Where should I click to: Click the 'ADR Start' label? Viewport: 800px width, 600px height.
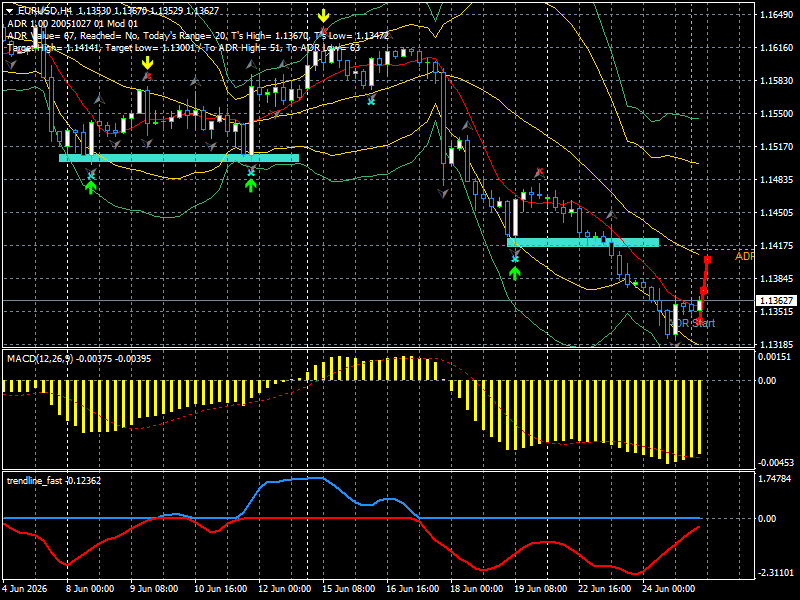(692, 323)
